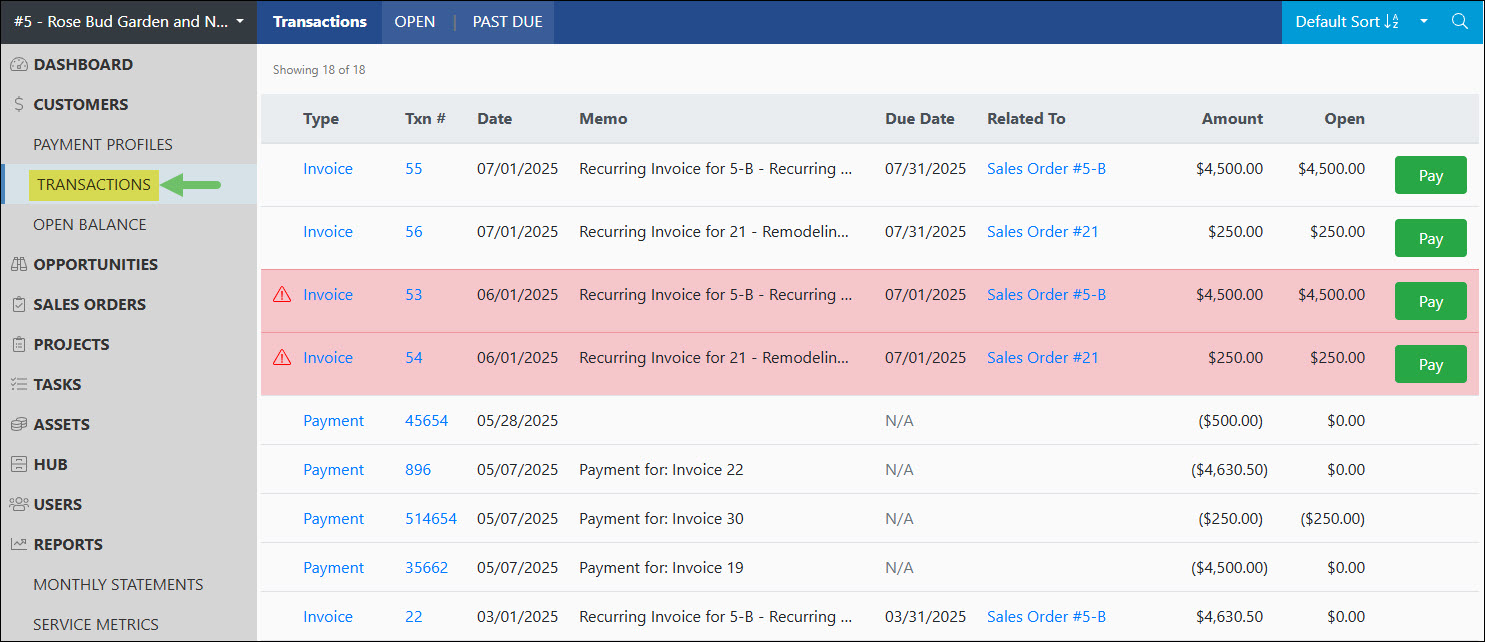This screenshot has width=1485, height=642.
Task: Click the Assets sidebar icon
Action: tap(20, 424)
